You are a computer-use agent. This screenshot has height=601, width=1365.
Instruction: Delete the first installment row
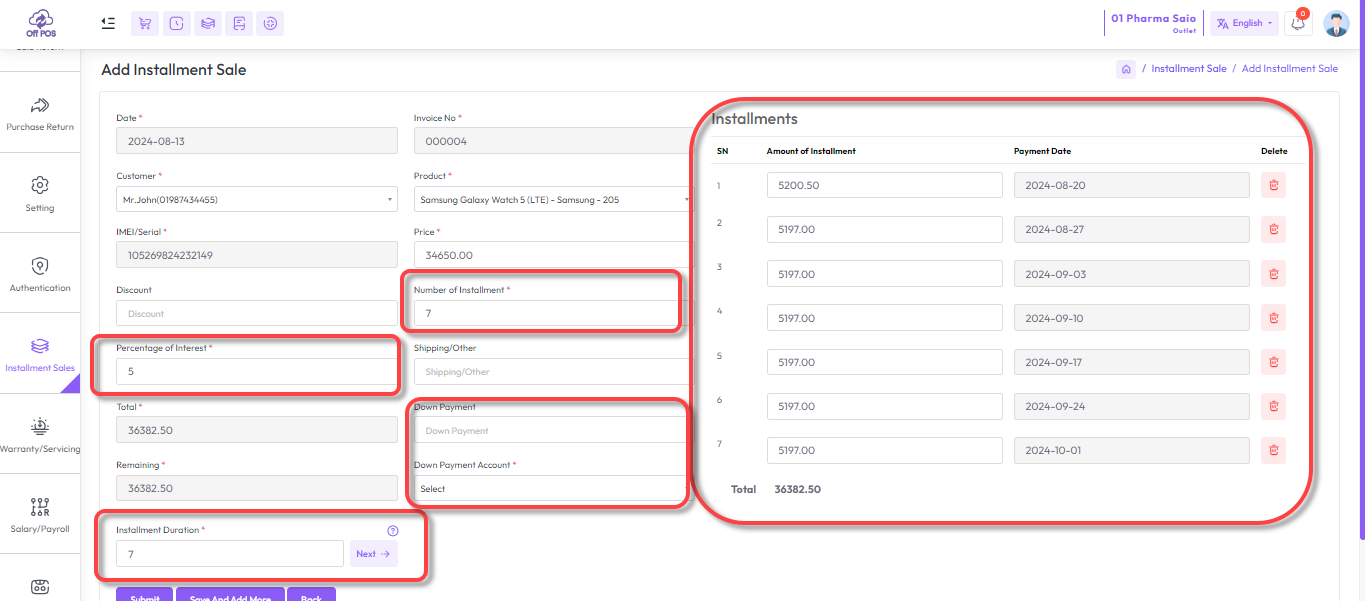(x=1273, y=185)
